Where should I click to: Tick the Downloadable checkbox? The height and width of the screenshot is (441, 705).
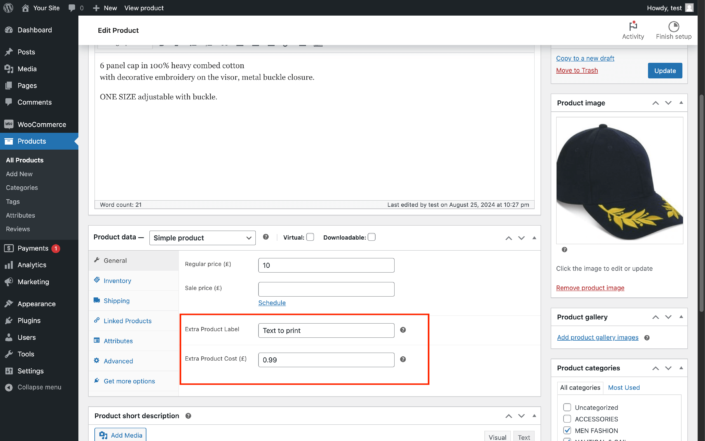[x=372, y=237]
